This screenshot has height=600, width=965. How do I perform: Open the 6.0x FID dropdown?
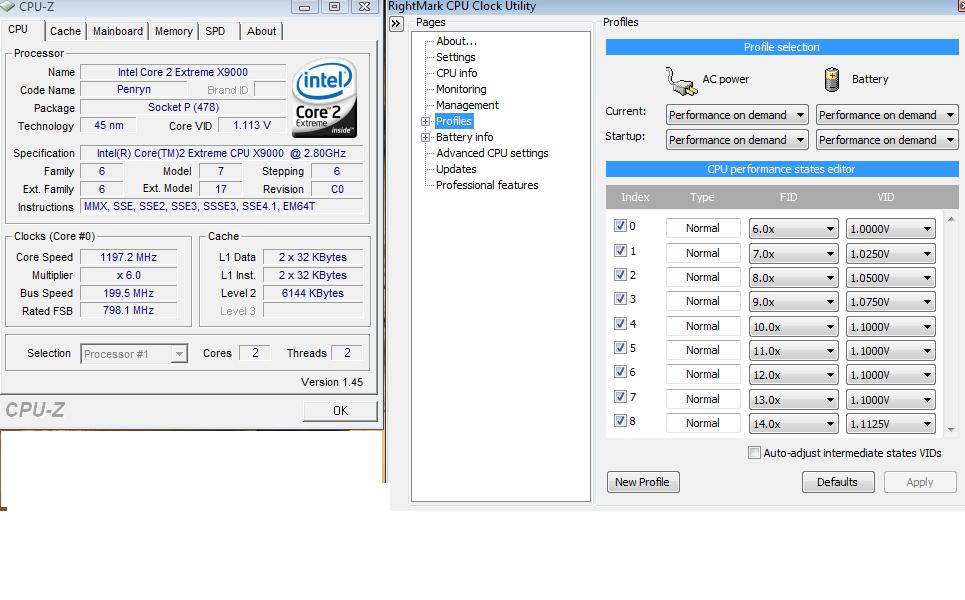tap(793, 229)
